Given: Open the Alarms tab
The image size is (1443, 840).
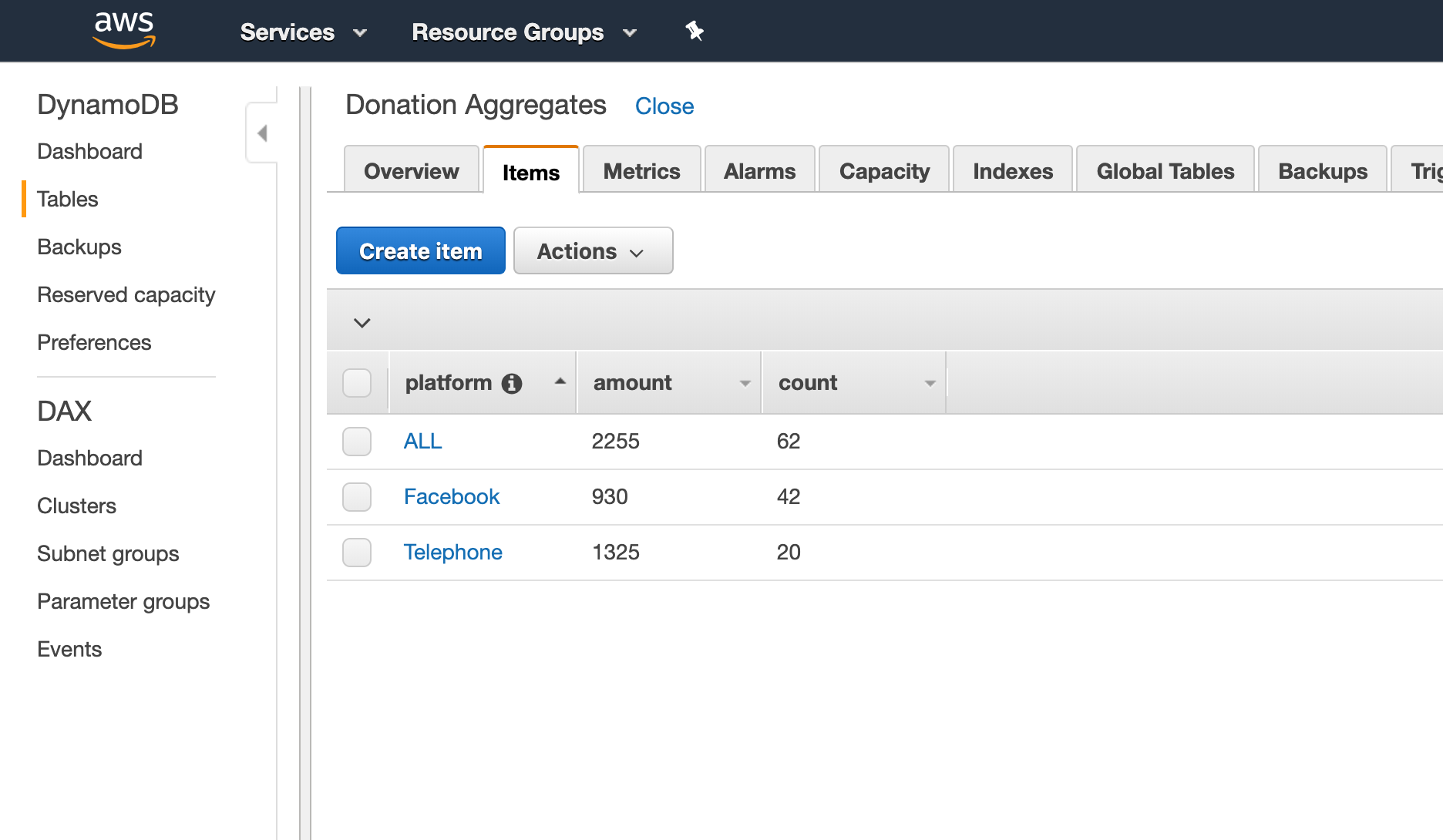Looking at the screenshot, I should 759,170.
